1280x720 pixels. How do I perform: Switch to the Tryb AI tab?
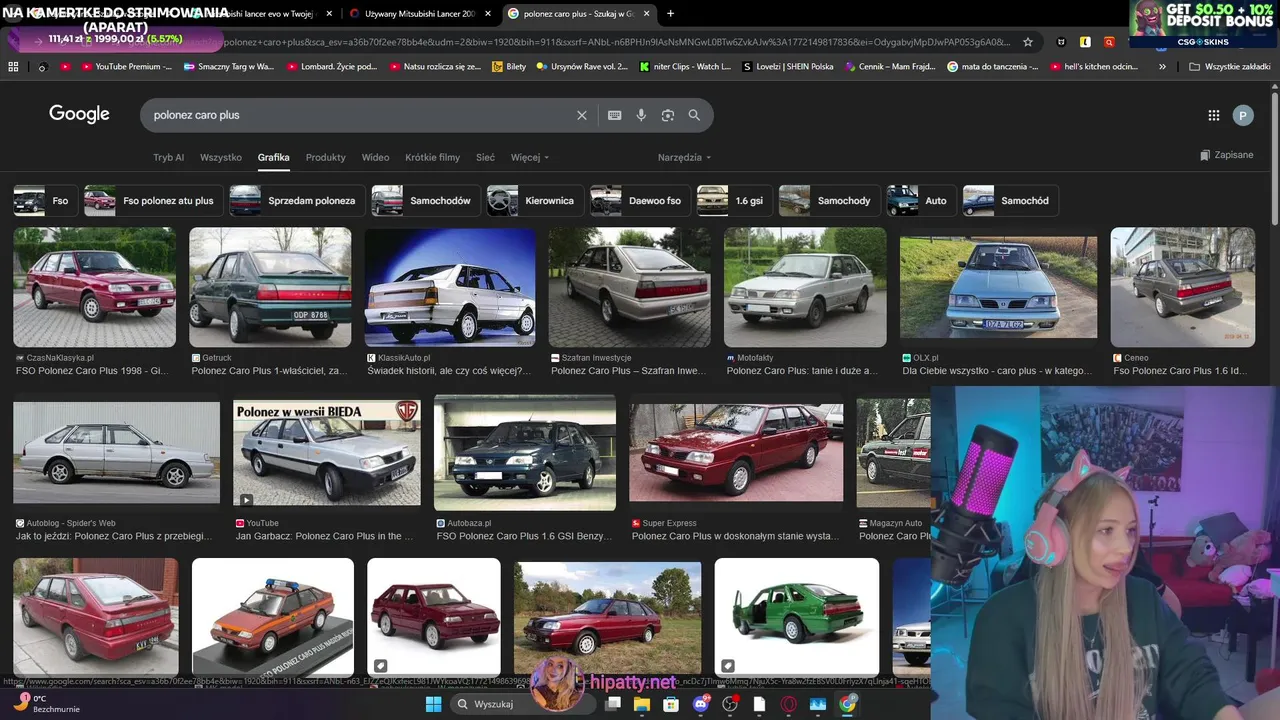coord(169,158)
